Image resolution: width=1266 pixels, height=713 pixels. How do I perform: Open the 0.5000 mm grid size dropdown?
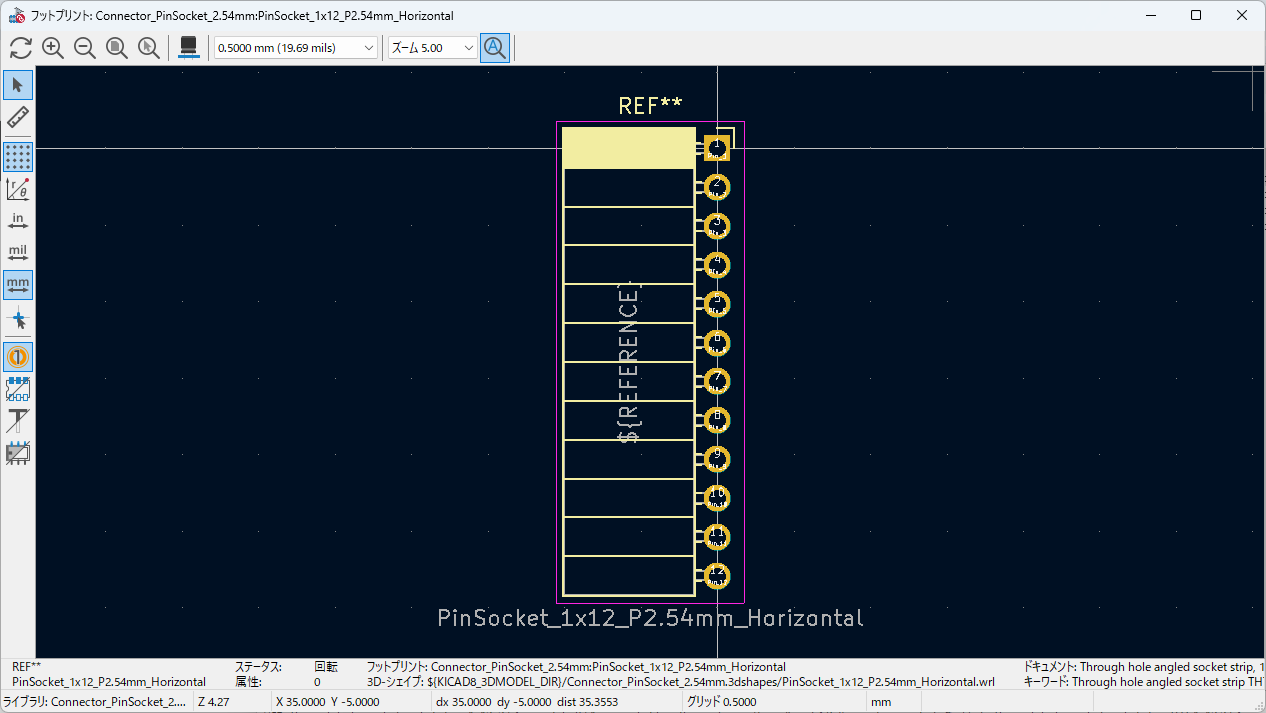pyautogui.click(x=296, y=48)
